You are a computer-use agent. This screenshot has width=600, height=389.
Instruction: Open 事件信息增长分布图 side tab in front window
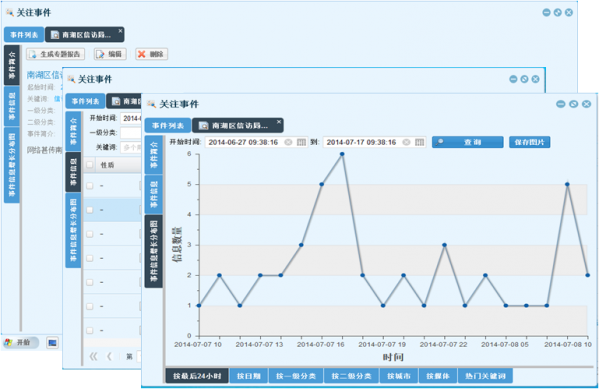coord(154,251)
